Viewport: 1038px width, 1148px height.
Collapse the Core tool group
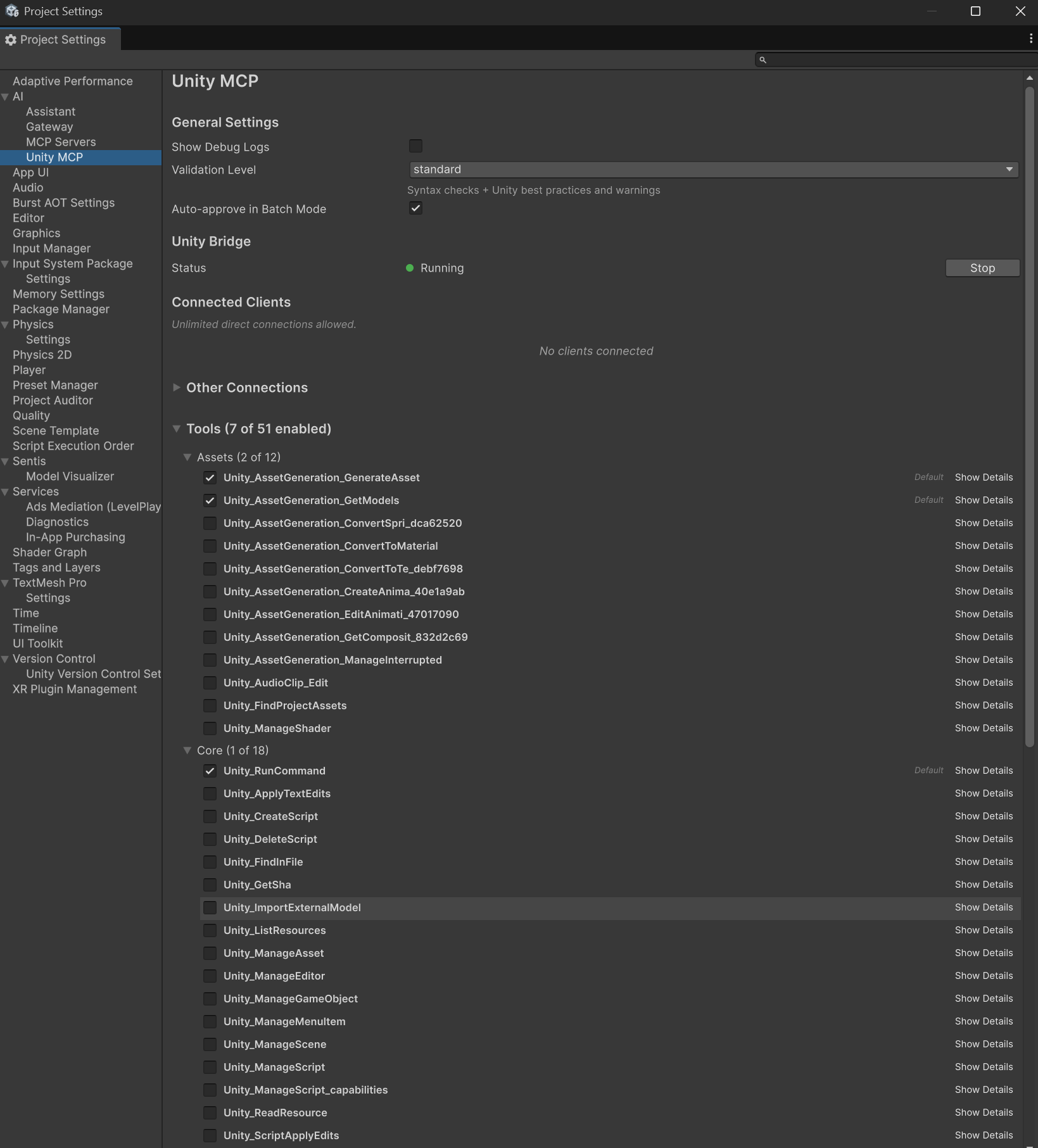(x=187, y=750)
